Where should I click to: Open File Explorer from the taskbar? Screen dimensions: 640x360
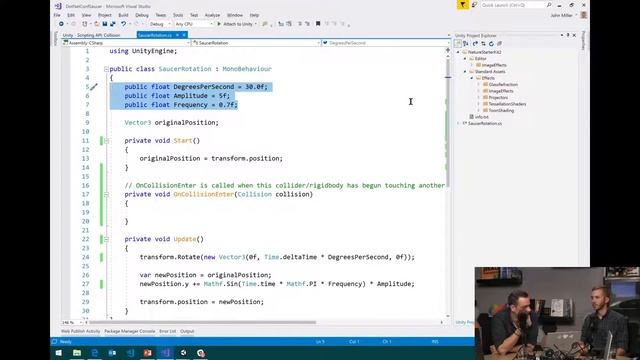click(77, 353)
